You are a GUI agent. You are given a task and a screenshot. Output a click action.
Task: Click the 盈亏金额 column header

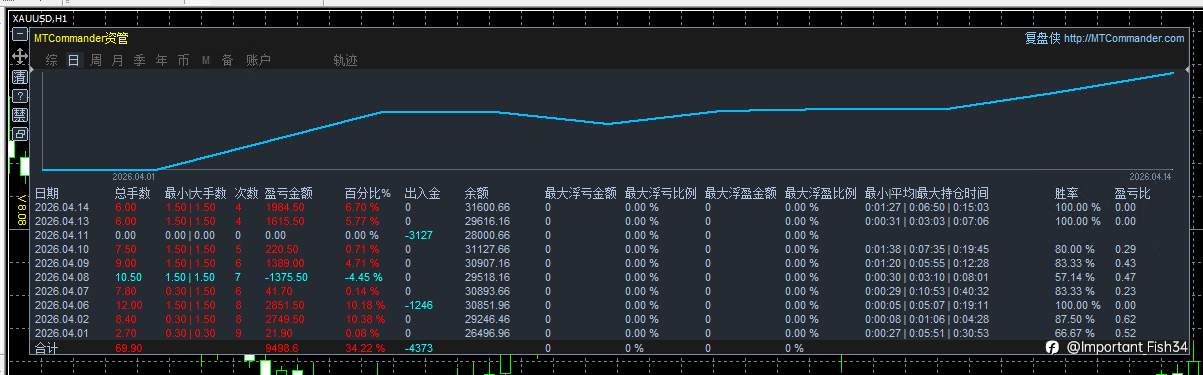click(289, 193)
